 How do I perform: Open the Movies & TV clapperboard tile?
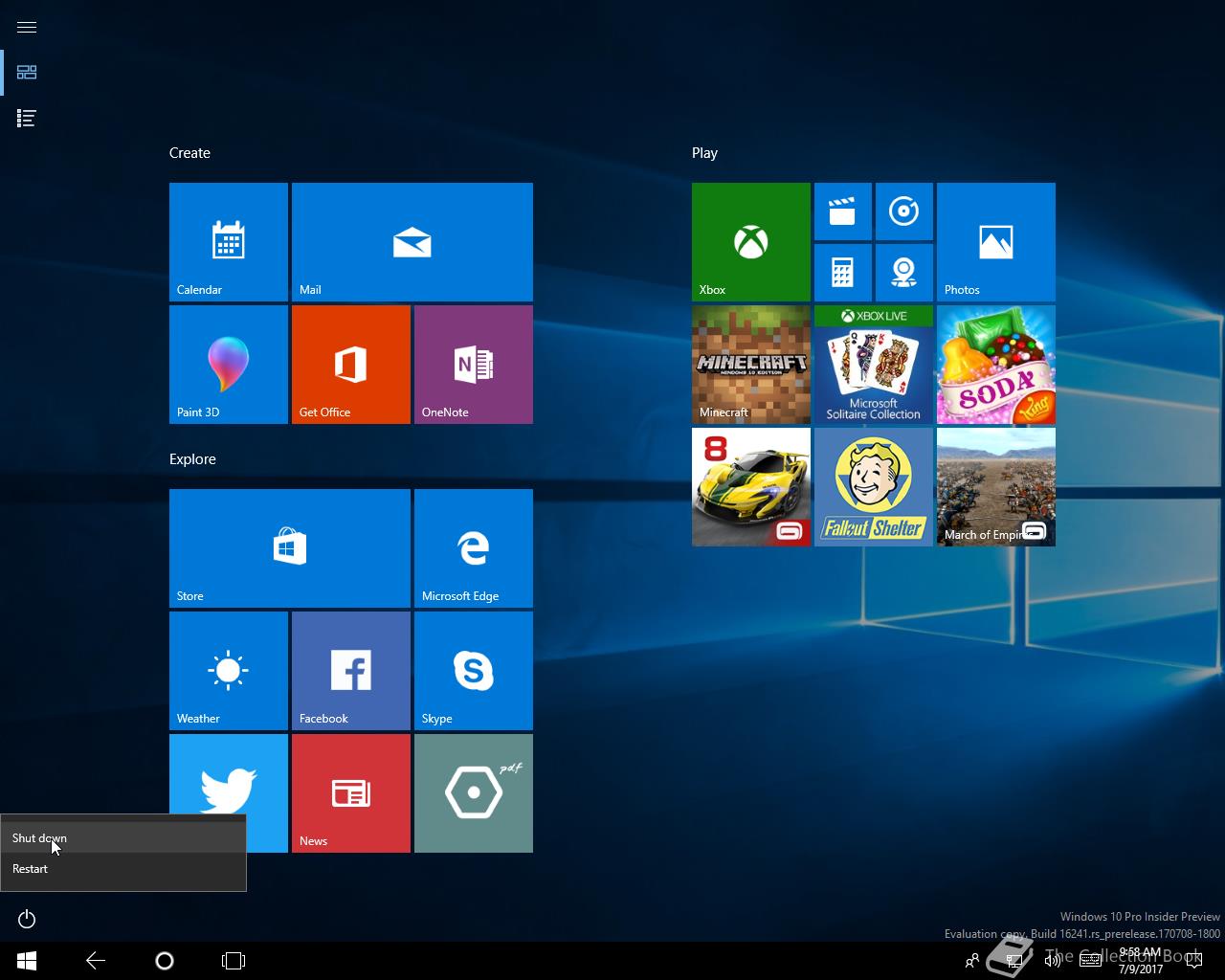pyautogui.click(x=843, y=212)
